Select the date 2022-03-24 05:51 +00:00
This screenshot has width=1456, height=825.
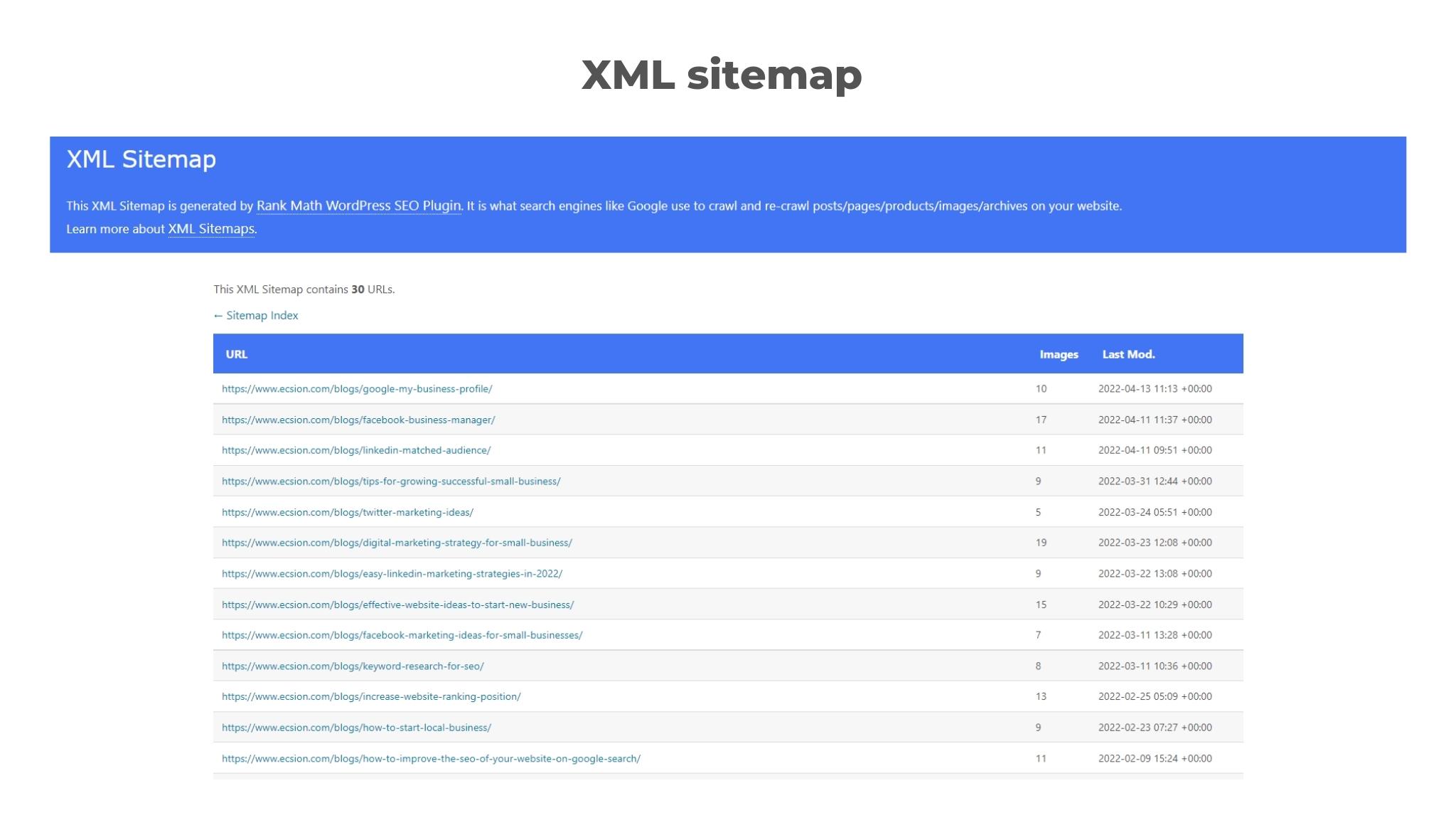tap(1155, 512)
